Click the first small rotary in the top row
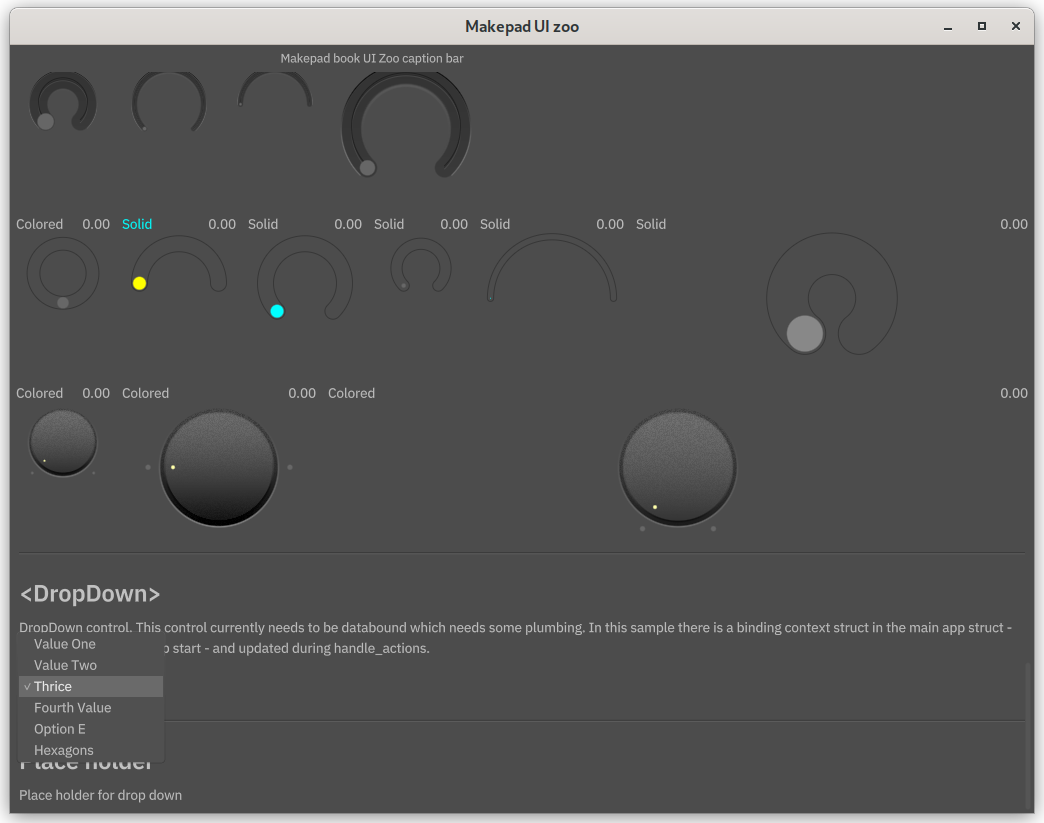The image size is (1044, 823). 62,102
